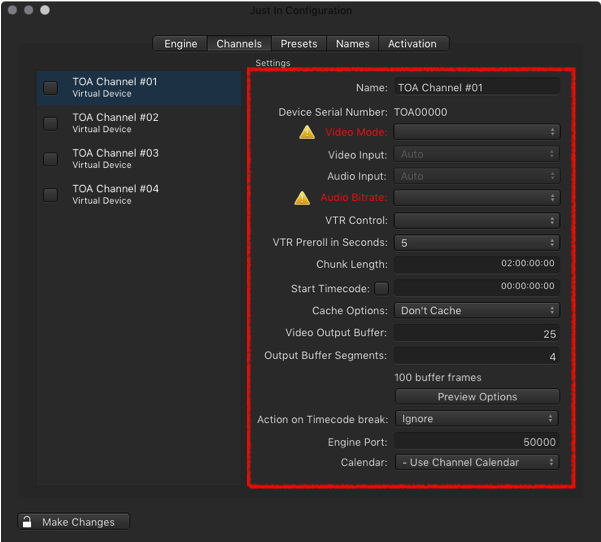Click the 'Calendar:' label
Image resolution: width=601 pixels, height=542 pixels.
click(x=364, y=462)
